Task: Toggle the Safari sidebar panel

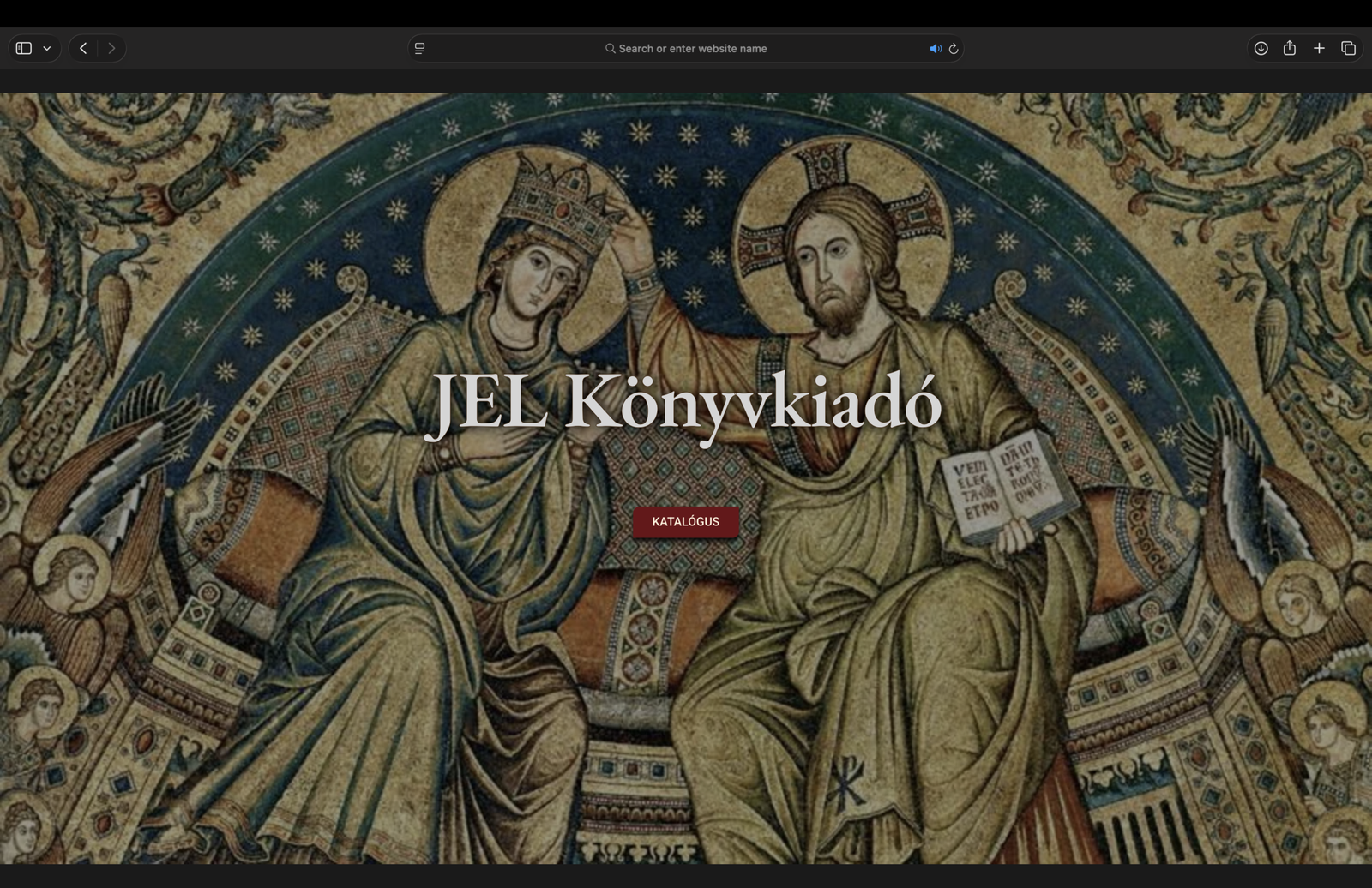Action: tap(24, 49)
